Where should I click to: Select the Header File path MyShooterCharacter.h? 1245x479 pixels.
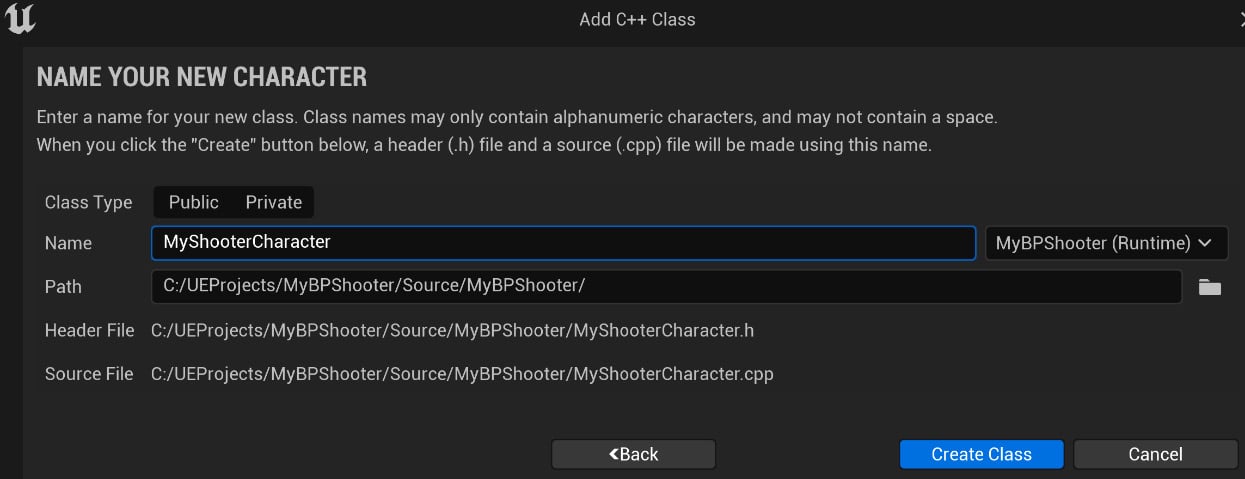(452, 330)
